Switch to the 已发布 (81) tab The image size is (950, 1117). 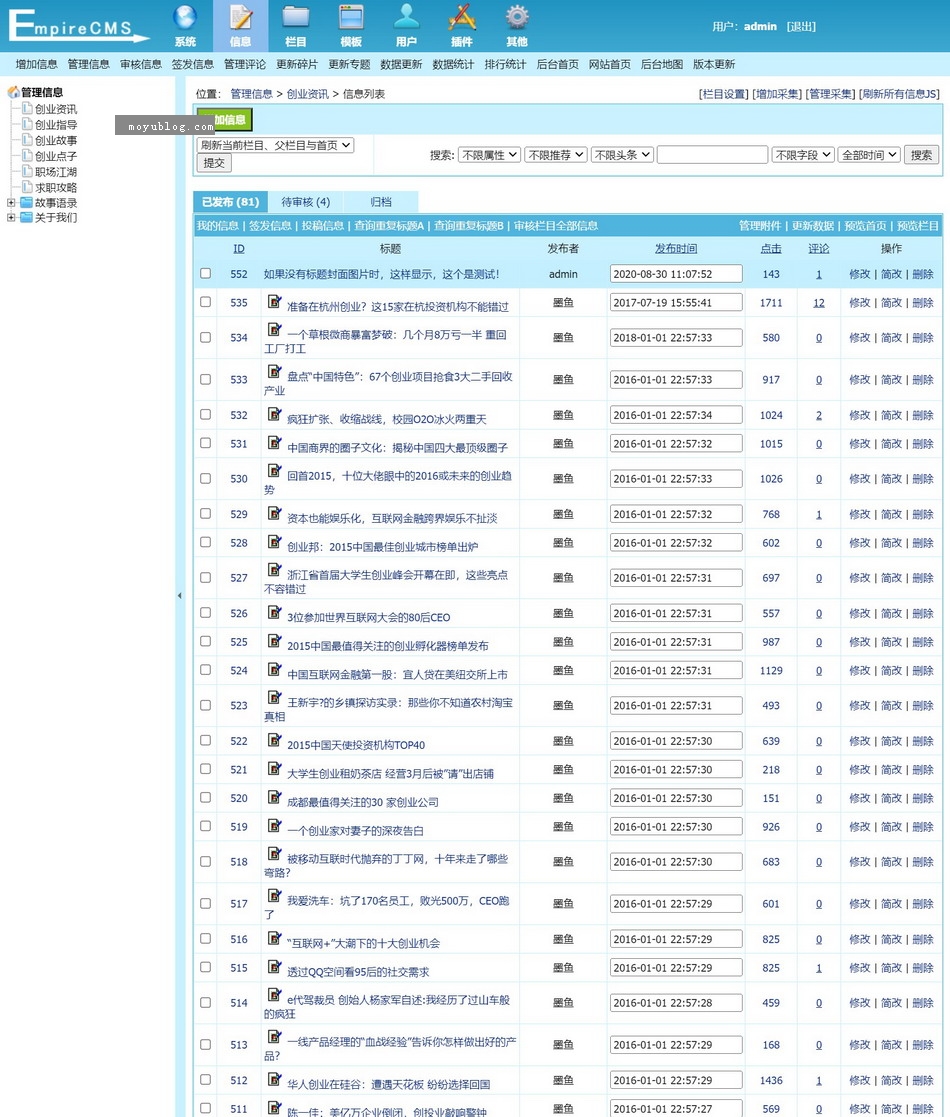click(231, 202)
